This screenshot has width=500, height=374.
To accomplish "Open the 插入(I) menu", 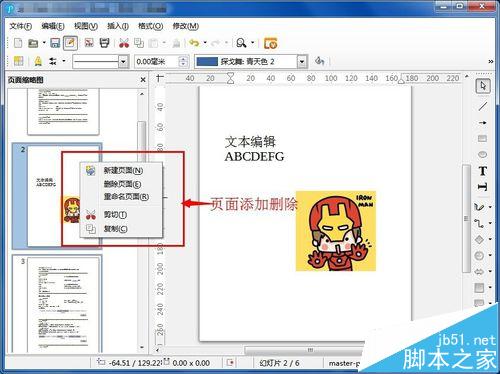I will [118, 26].
